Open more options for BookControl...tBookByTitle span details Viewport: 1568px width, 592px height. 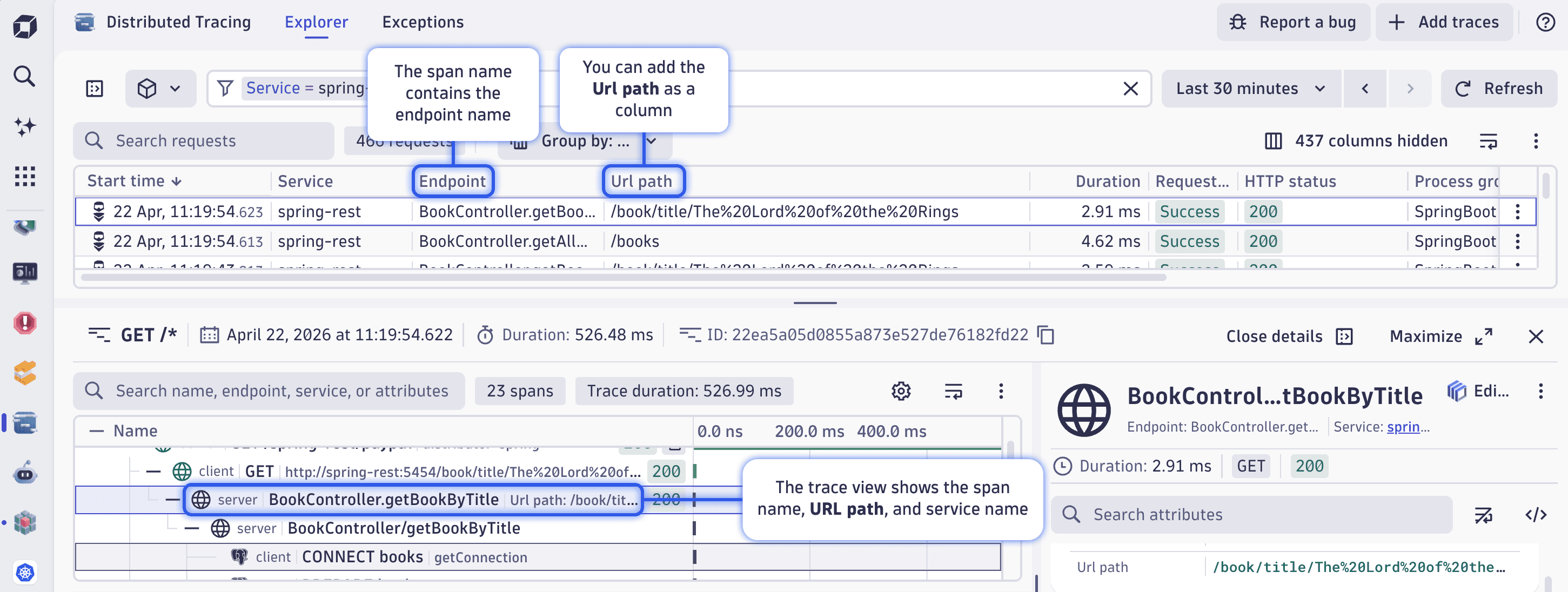tap(1540, 391)
